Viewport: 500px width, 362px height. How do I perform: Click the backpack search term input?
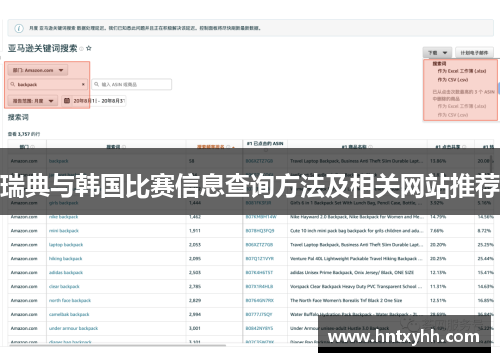(x=48, y=84)
